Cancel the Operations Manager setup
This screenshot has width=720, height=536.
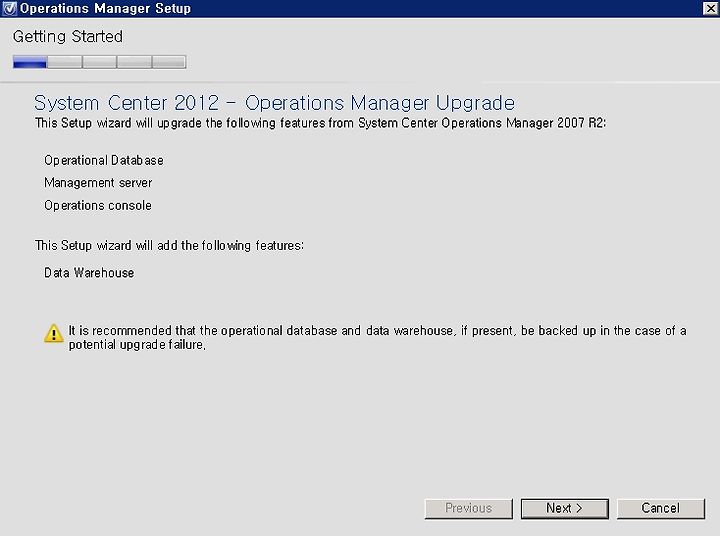(x=661, y=508)
